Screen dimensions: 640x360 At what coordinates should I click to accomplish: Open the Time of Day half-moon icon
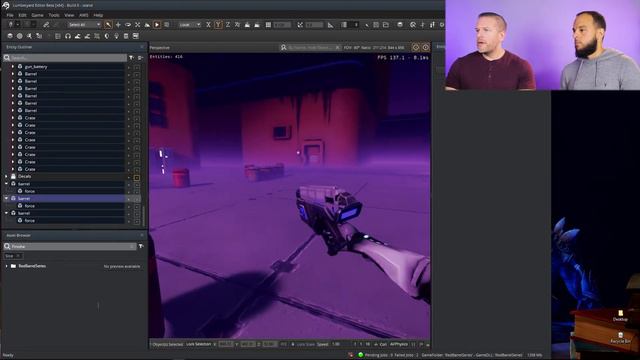[107, 36]
